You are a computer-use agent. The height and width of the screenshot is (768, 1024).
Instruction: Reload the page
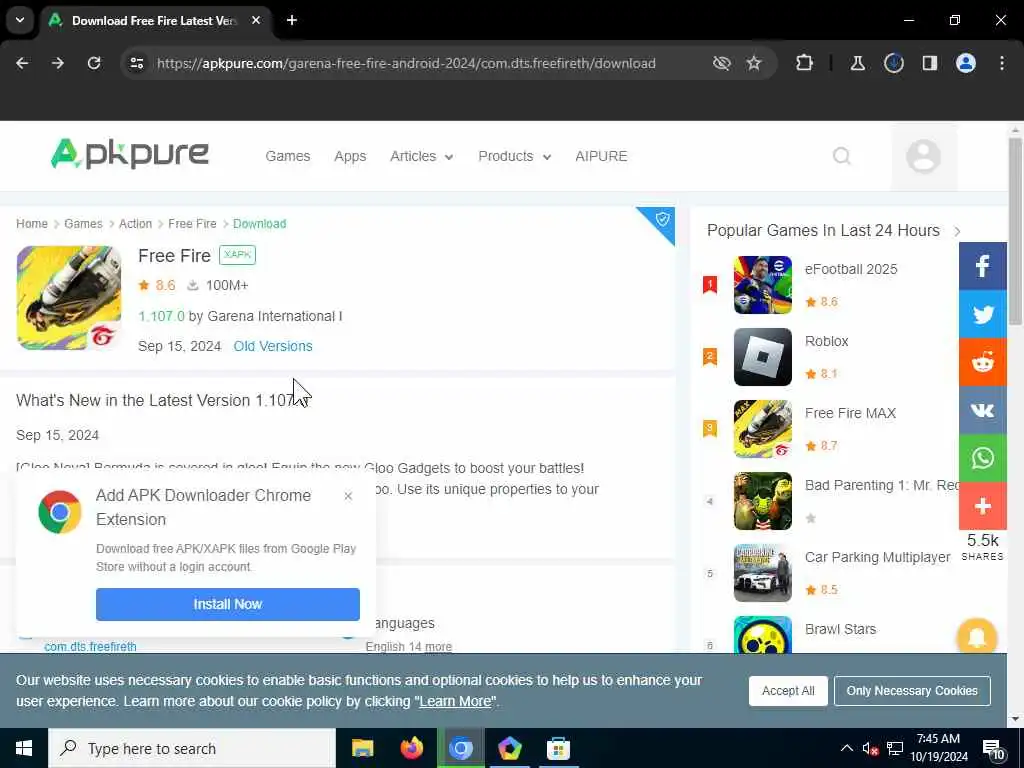tap(94, 63)
